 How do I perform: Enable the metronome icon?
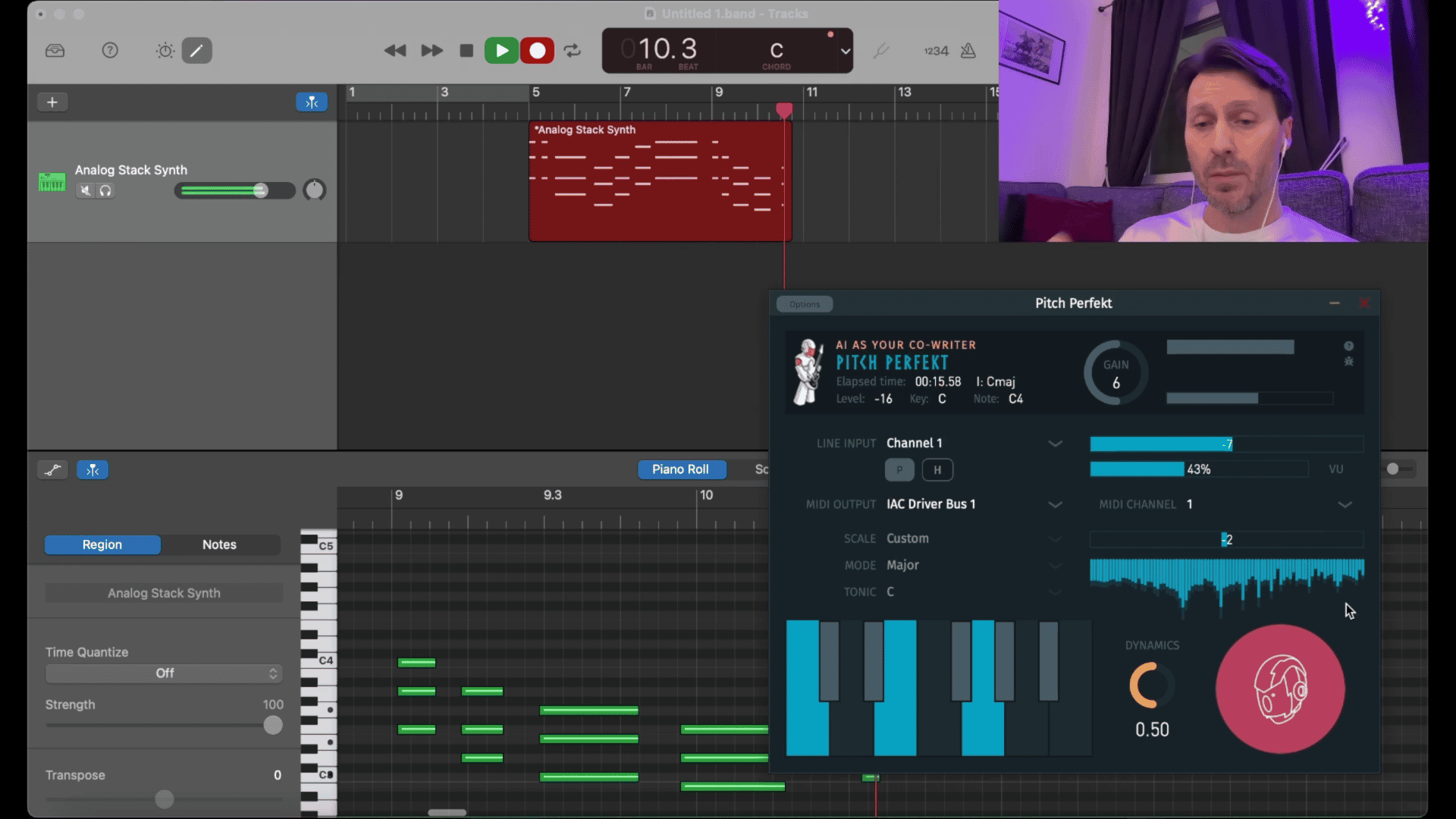[x=968, y=51]
